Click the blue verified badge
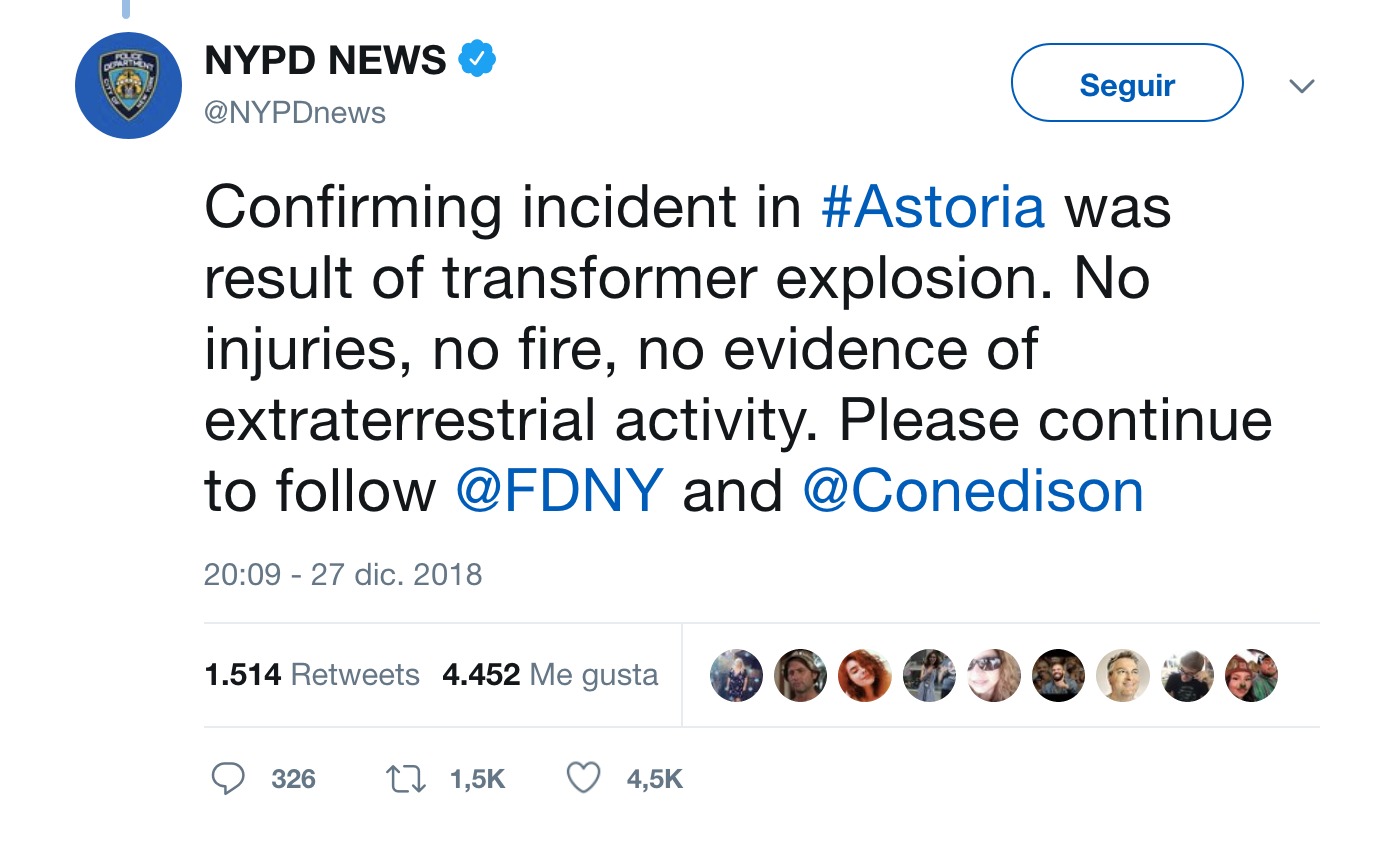Image resolution: width=1400 pixels, height=856 pixels. pos(477,61)
